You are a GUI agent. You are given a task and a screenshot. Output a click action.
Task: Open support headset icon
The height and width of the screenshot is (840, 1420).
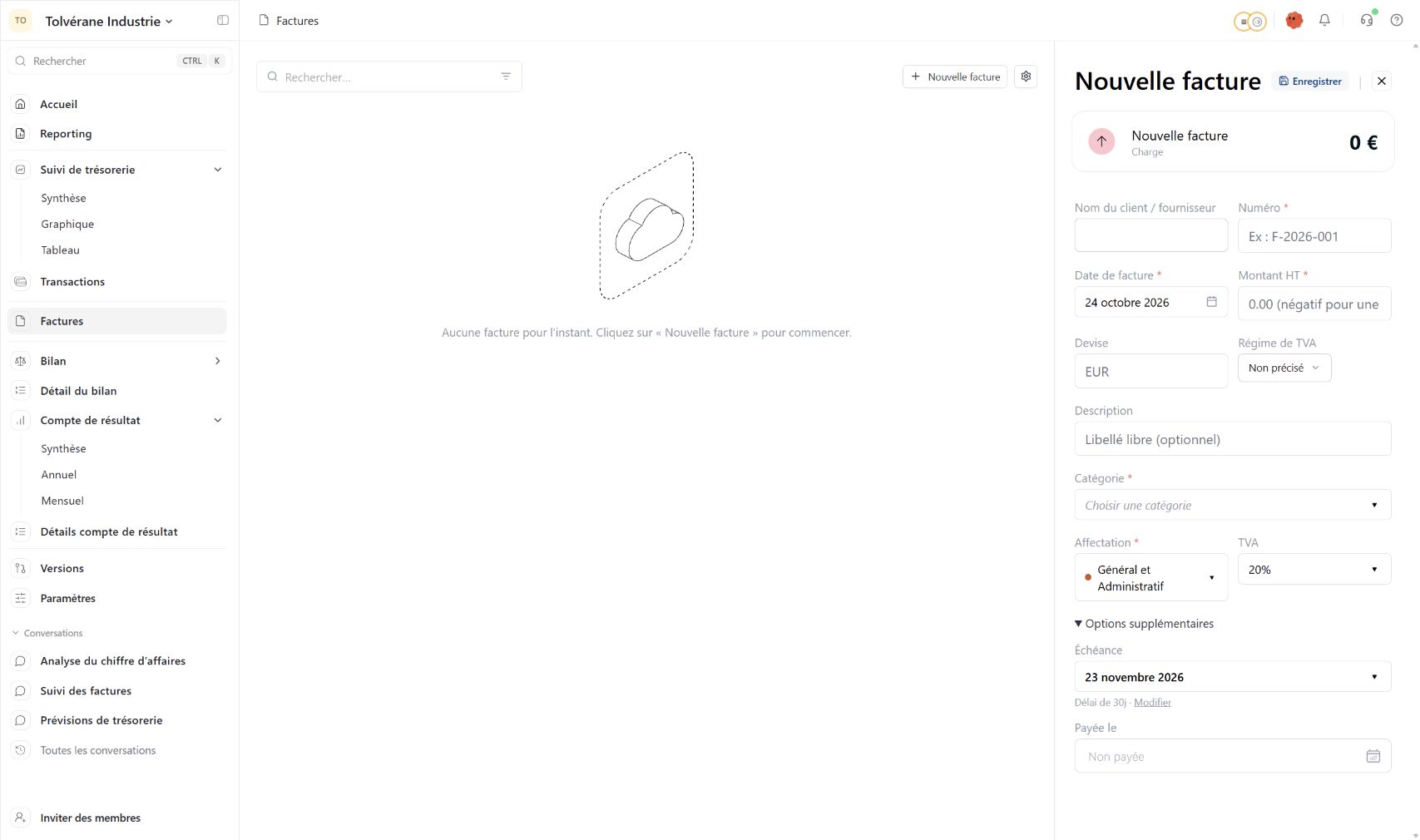[x=1367, y=21]
